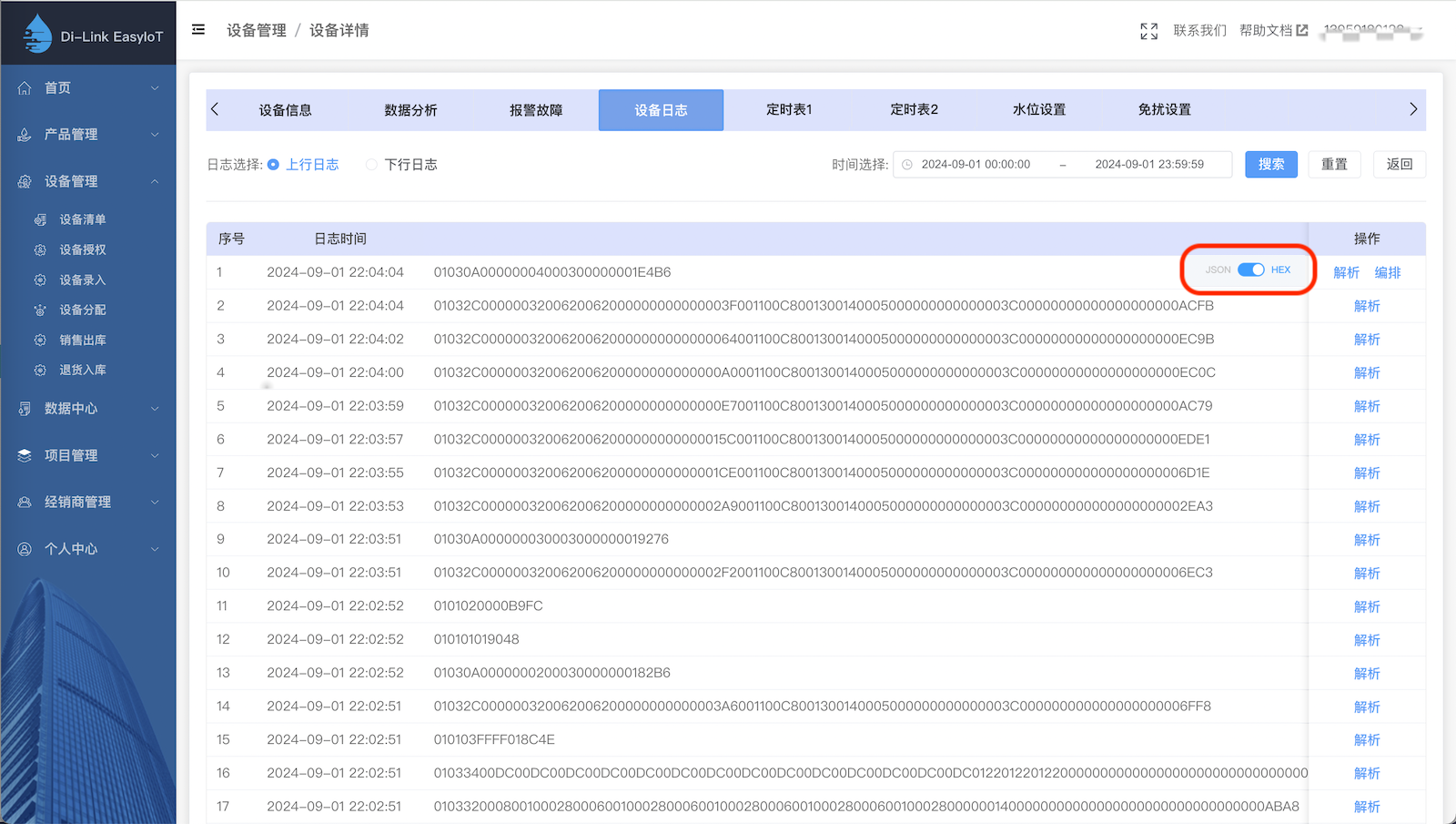Click the 设备分配 submenu icon
This screenshot has width=1456, height=824.
pyautogui.click(x=40, y=310)
